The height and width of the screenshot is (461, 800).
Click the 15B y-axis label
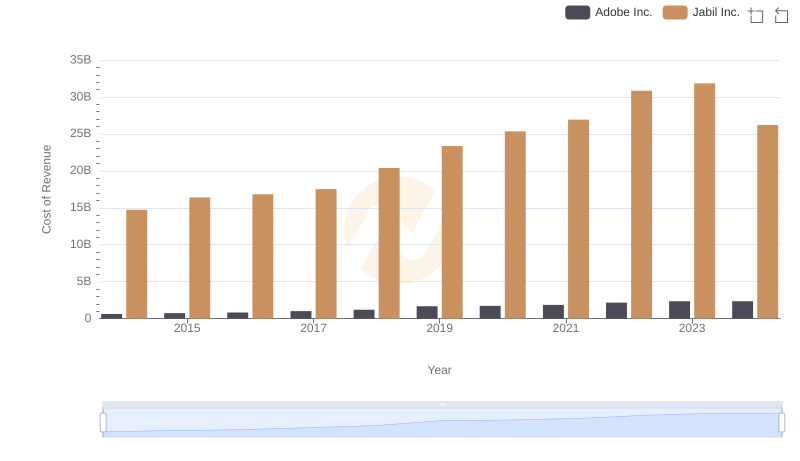tap(81, 208)
